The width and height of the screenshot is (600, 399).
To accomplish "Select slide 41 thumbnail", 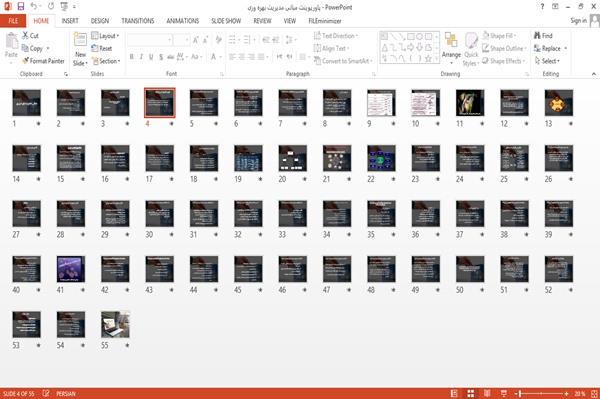I will [71, 269].
